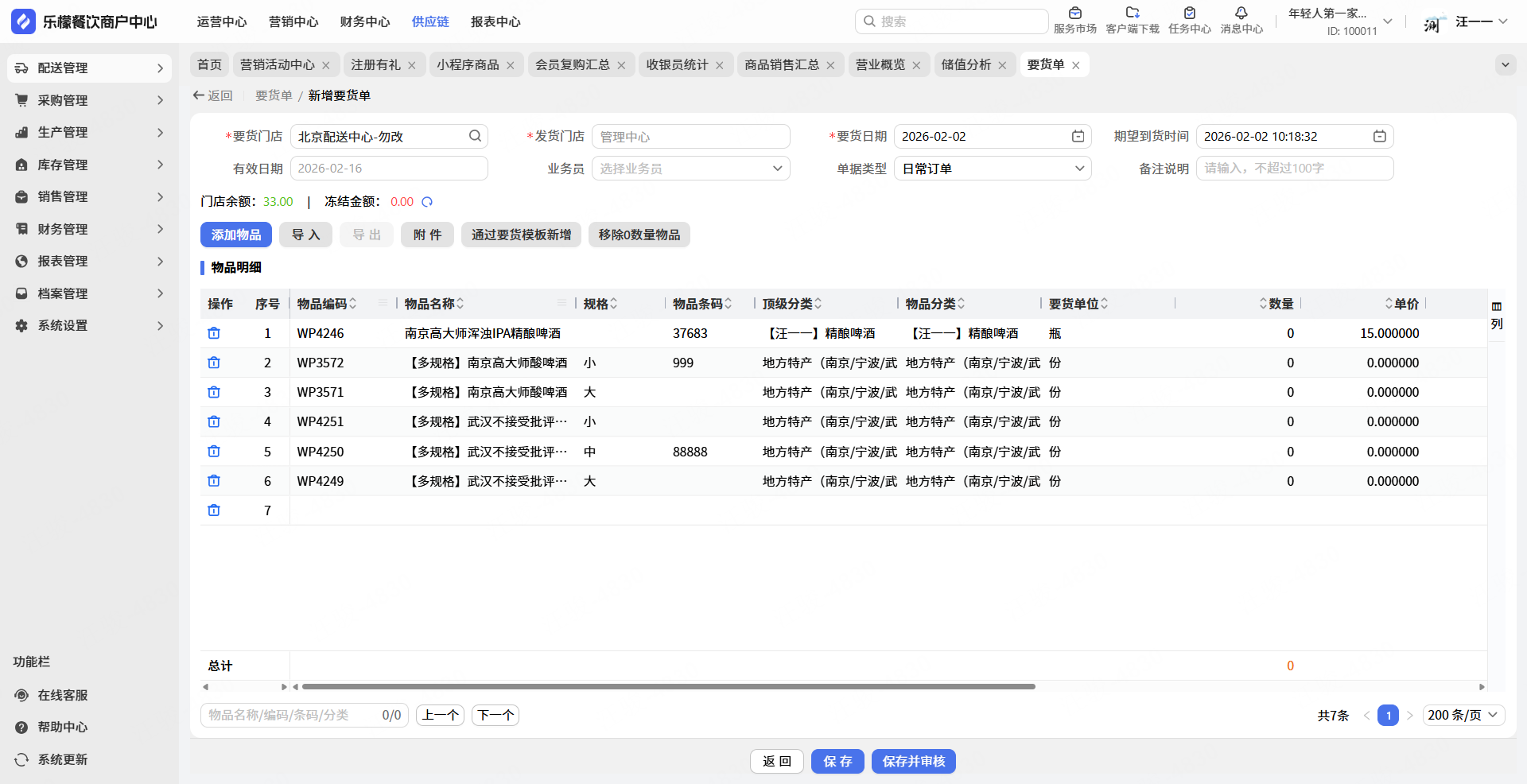
Task: Delete row 5 item WP4250
Action: click(214, 452)
